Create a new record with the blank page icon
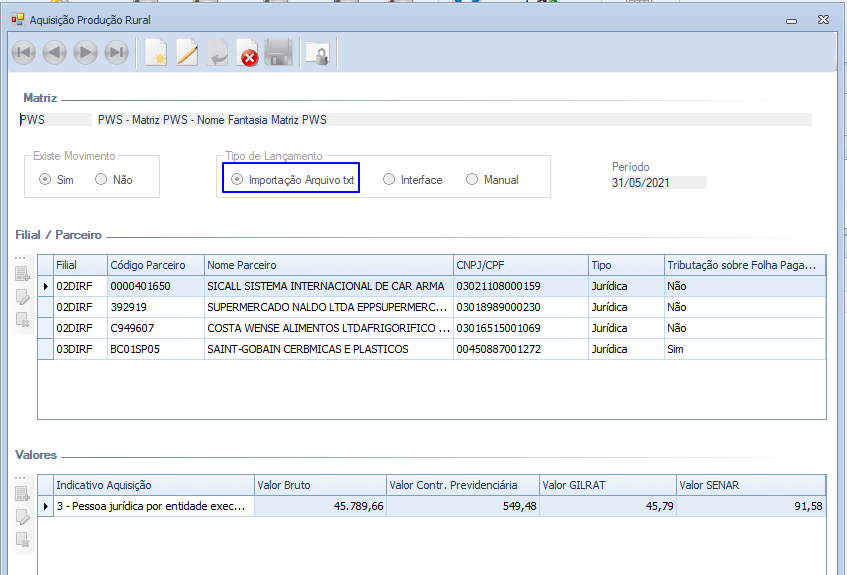Image resolution: width=847 pixels, height=575 pixels. coord(156,53)
